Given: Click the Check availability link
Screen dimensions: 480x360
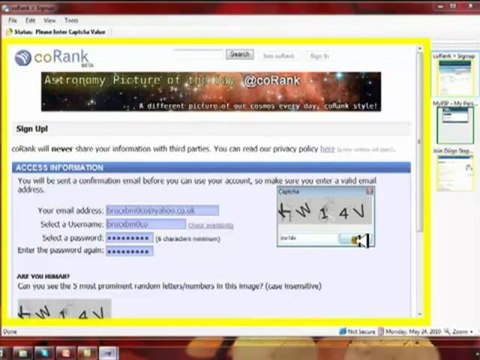Looking at the screenshot, I should pyautogui.click(x=211, y=226).
